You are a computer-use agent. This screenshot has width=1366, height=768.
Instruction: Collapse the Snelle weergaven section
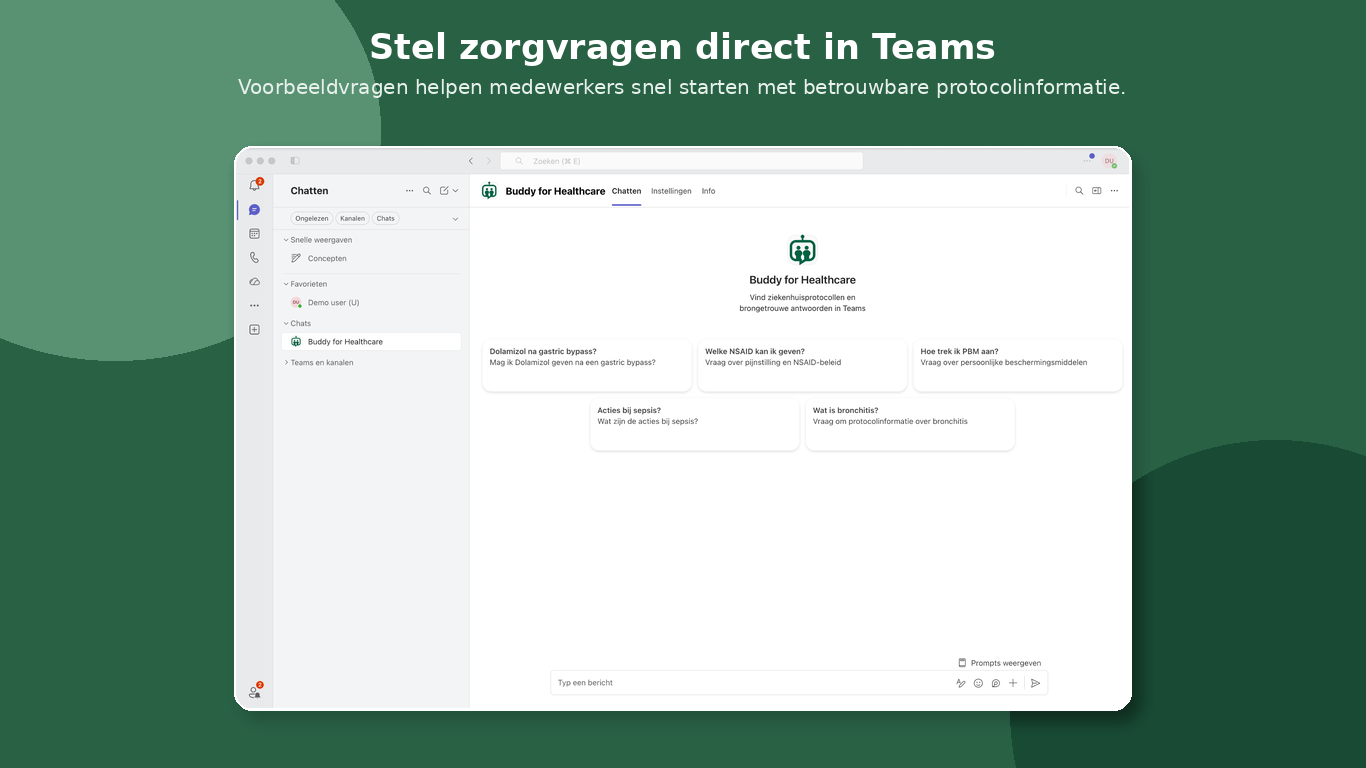(x=286, y=240)
